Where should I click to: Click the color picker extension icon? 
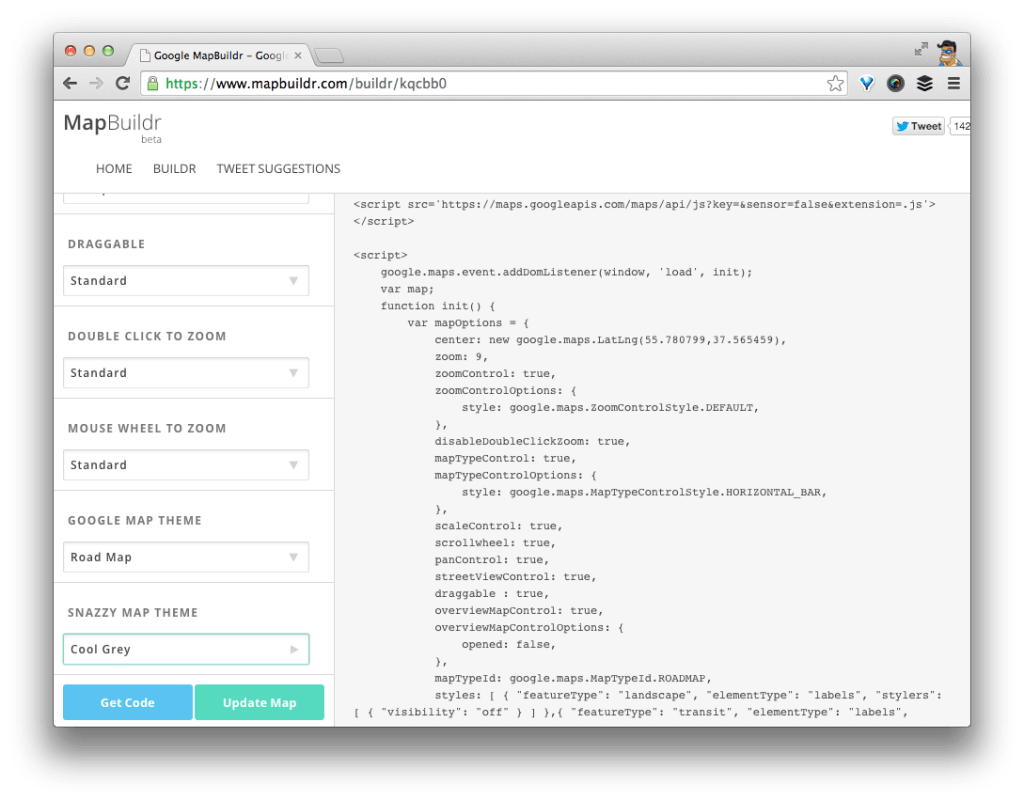(x=895, y=83)
